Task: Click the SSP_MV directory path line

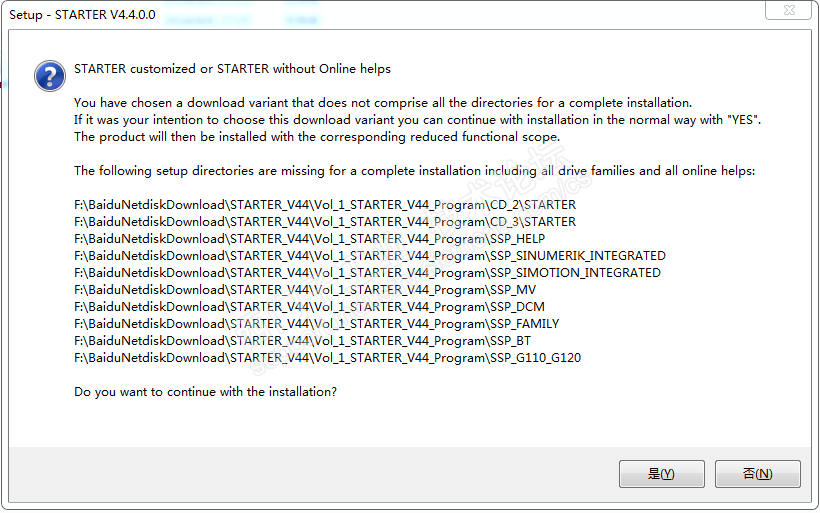Action: [305, 290]
